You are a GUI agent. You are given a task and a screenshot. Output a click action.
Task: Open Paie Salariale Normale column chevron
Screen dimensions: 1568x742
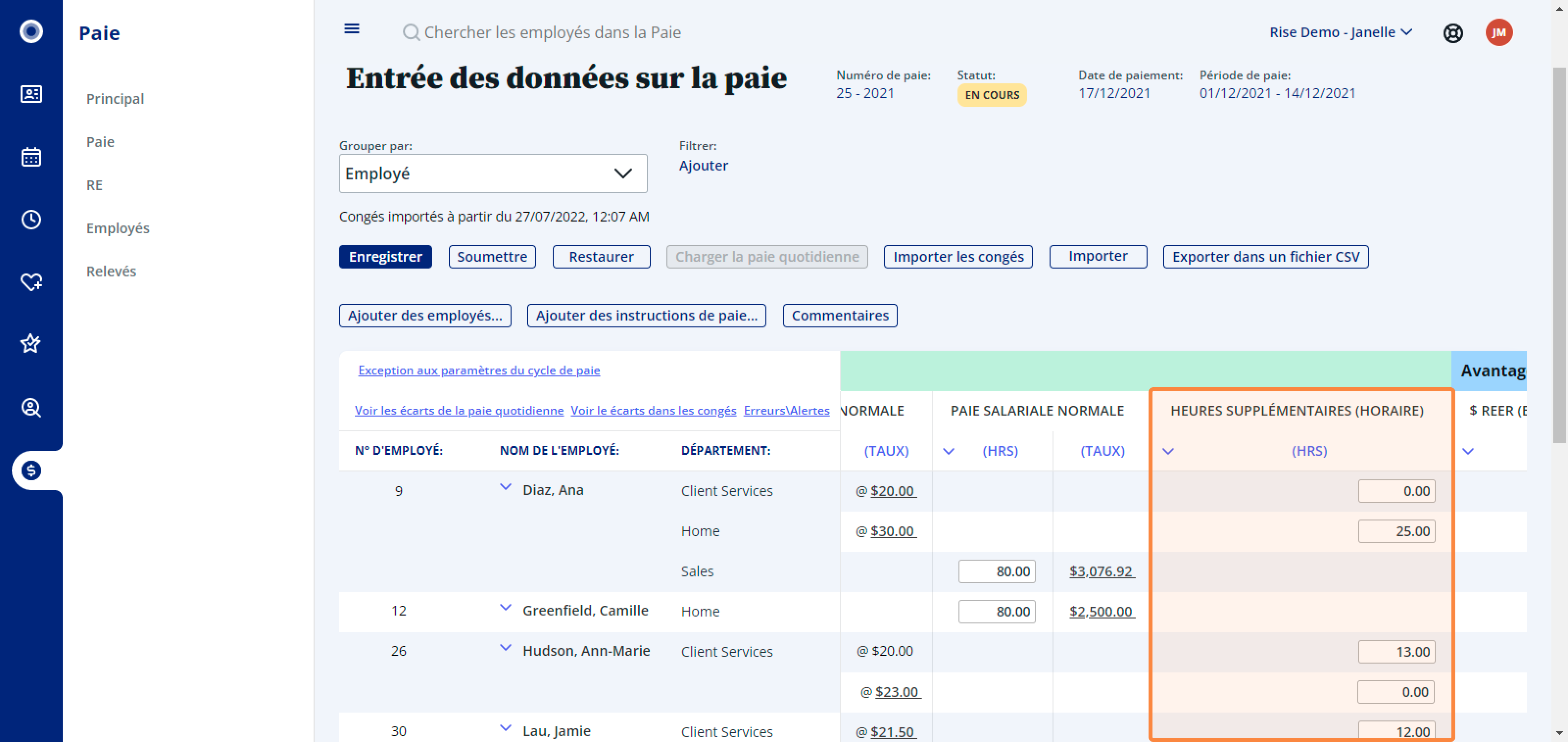click(x=948, y=451)
